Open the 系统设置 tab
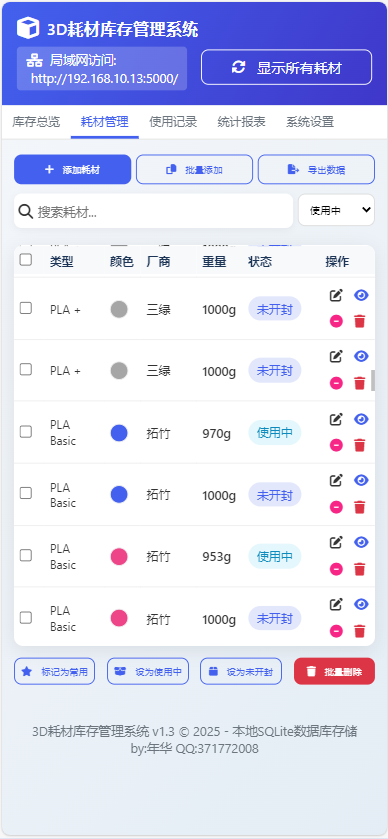388x839 pixels. click(x=310, y=122)
